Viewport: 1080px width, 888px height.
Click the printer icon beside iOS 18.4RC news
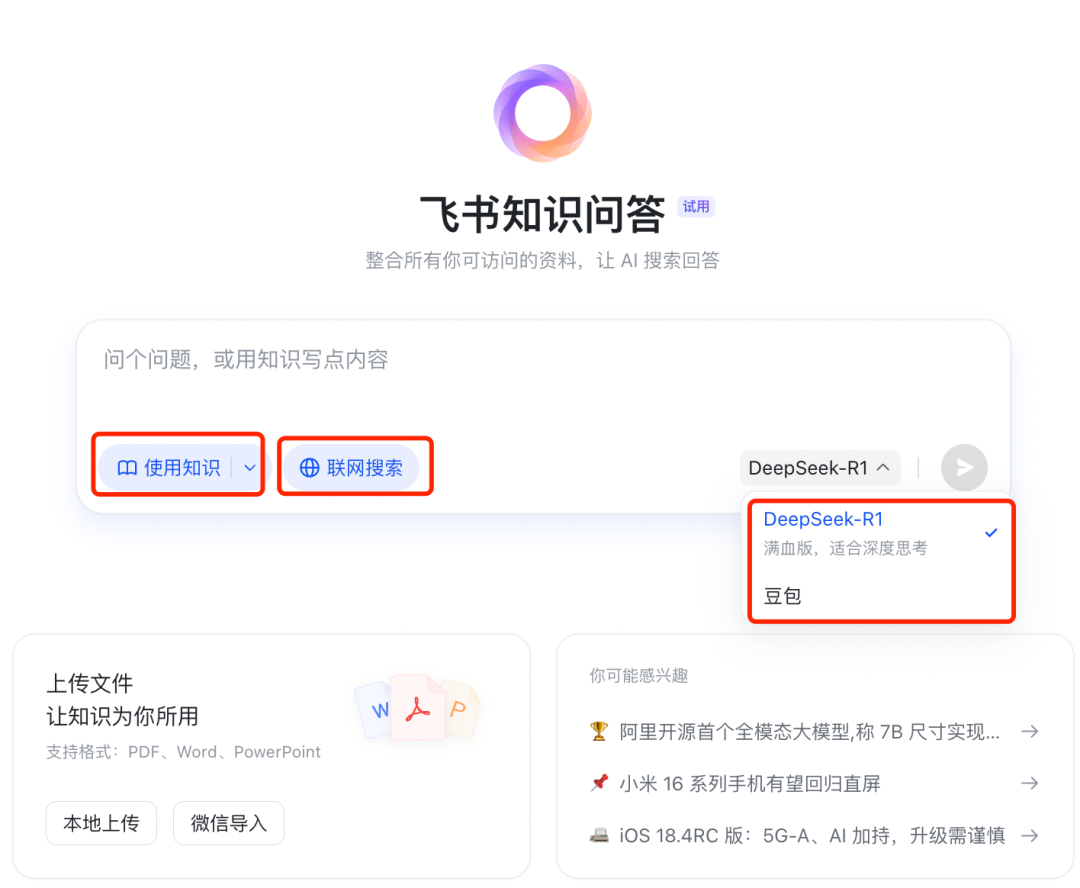coord(599,836)
